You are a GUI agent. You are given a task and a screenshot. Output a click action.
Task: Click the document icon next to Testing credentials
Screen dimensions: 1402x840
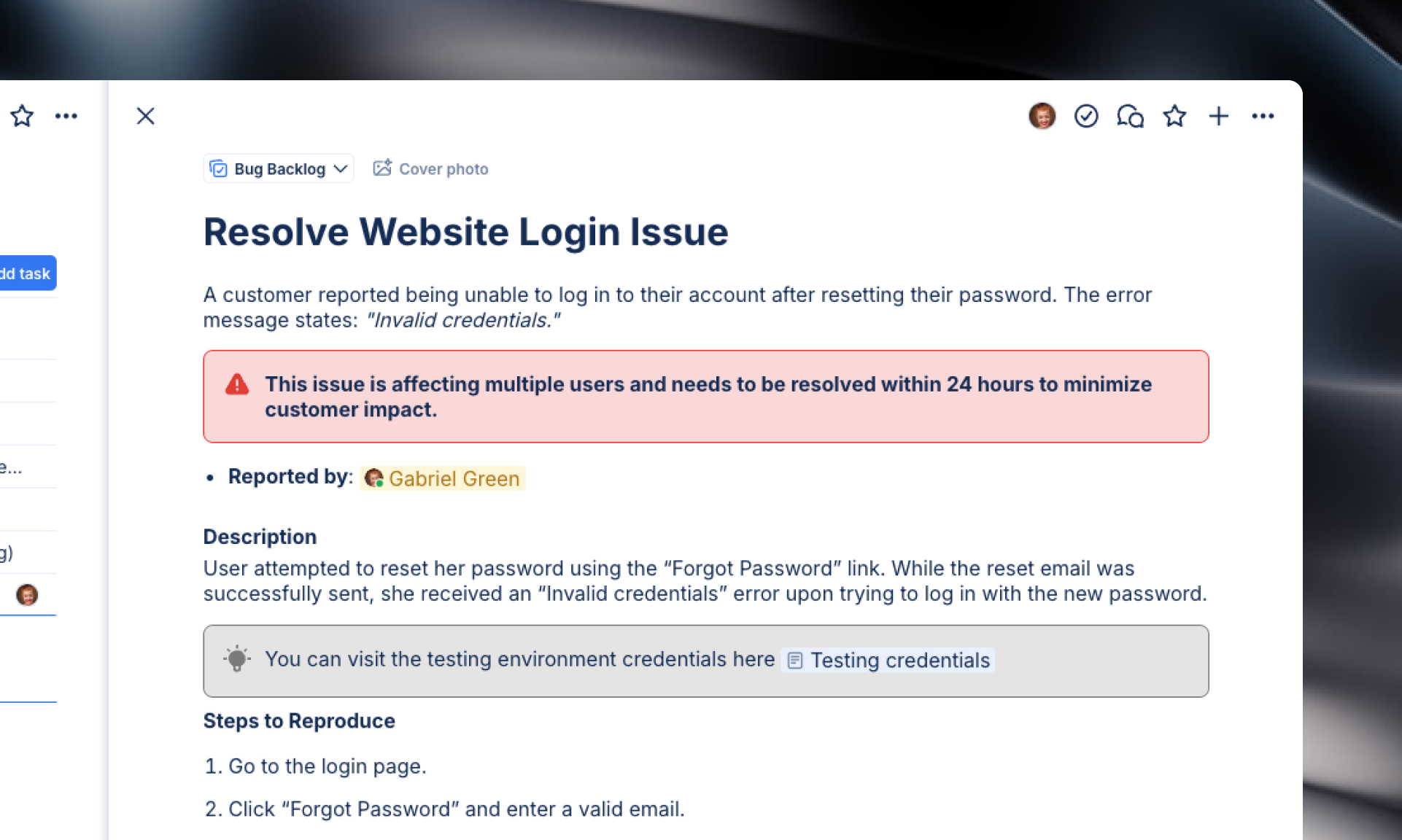pos(794,660)
